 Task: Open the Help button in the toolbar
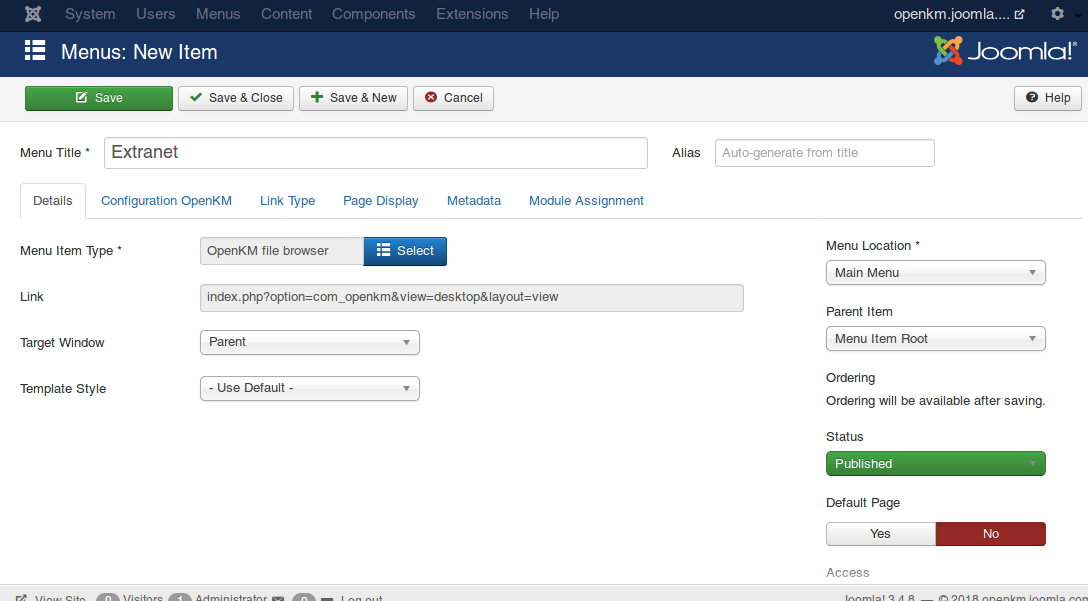coord(1048,98)
